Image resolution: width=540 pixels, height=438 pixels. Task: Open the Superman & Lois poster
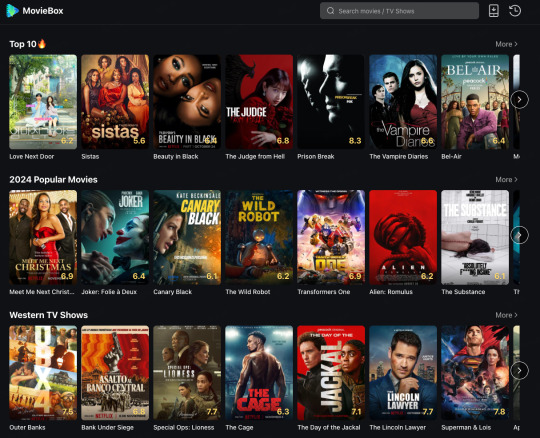pos(475,373)
